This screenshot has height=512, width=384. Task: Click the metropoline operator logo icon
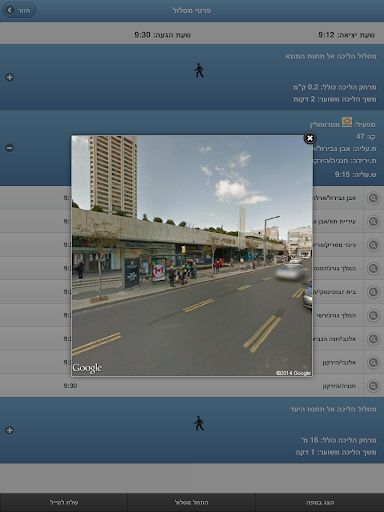click(x=347, y=122)
